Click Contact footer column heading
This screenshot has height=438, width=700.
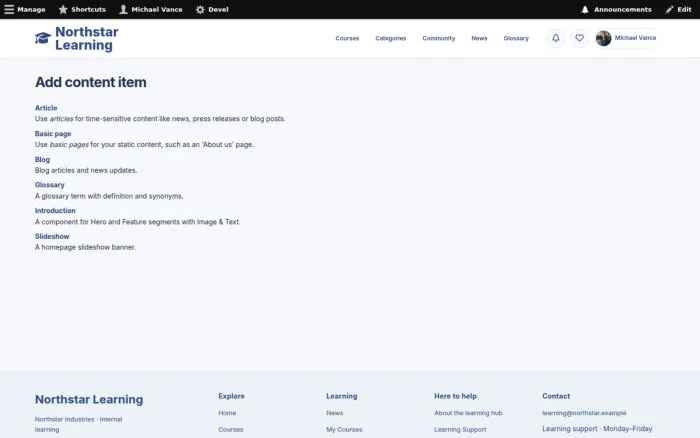[556, 396]
